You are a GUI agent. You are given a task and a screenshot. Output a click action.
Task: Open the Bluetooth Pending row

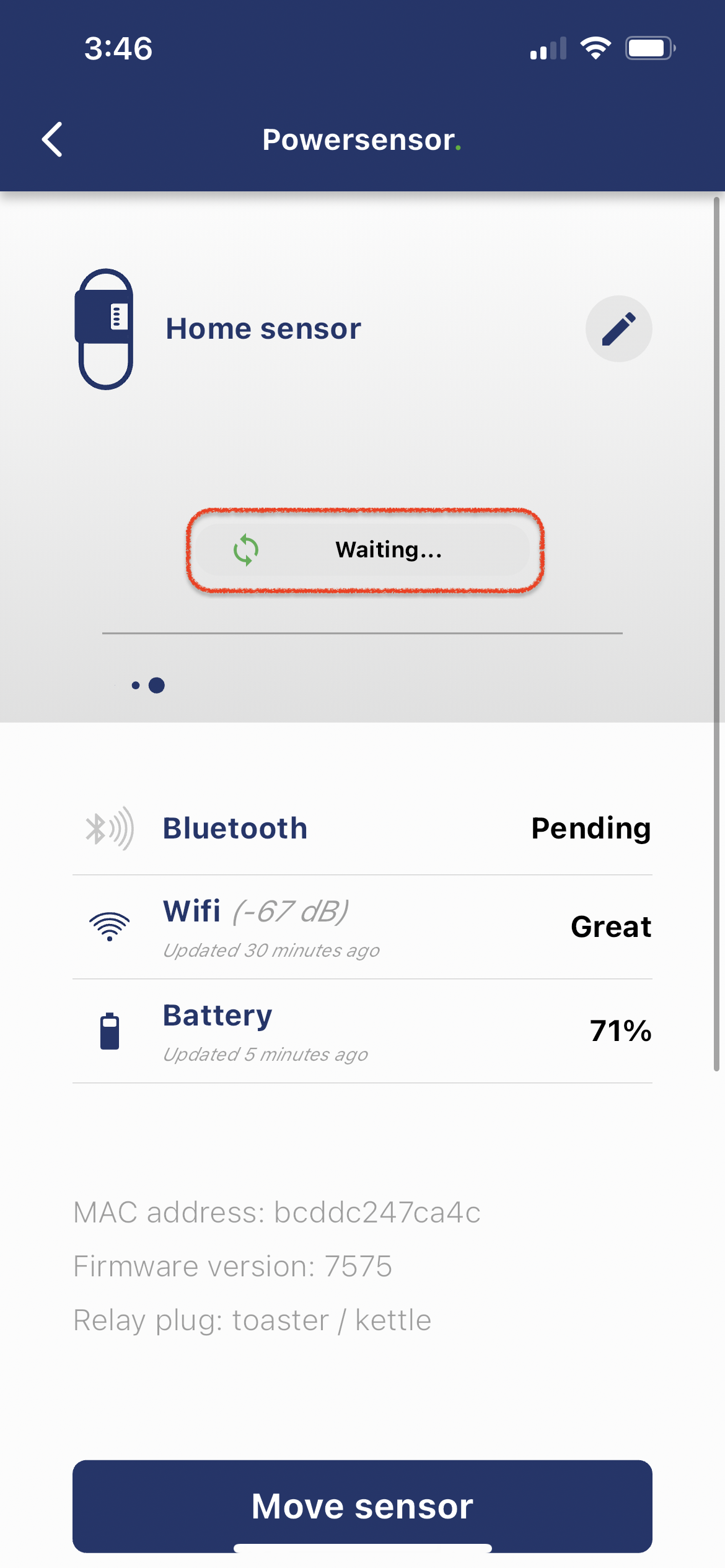(362, 829)
